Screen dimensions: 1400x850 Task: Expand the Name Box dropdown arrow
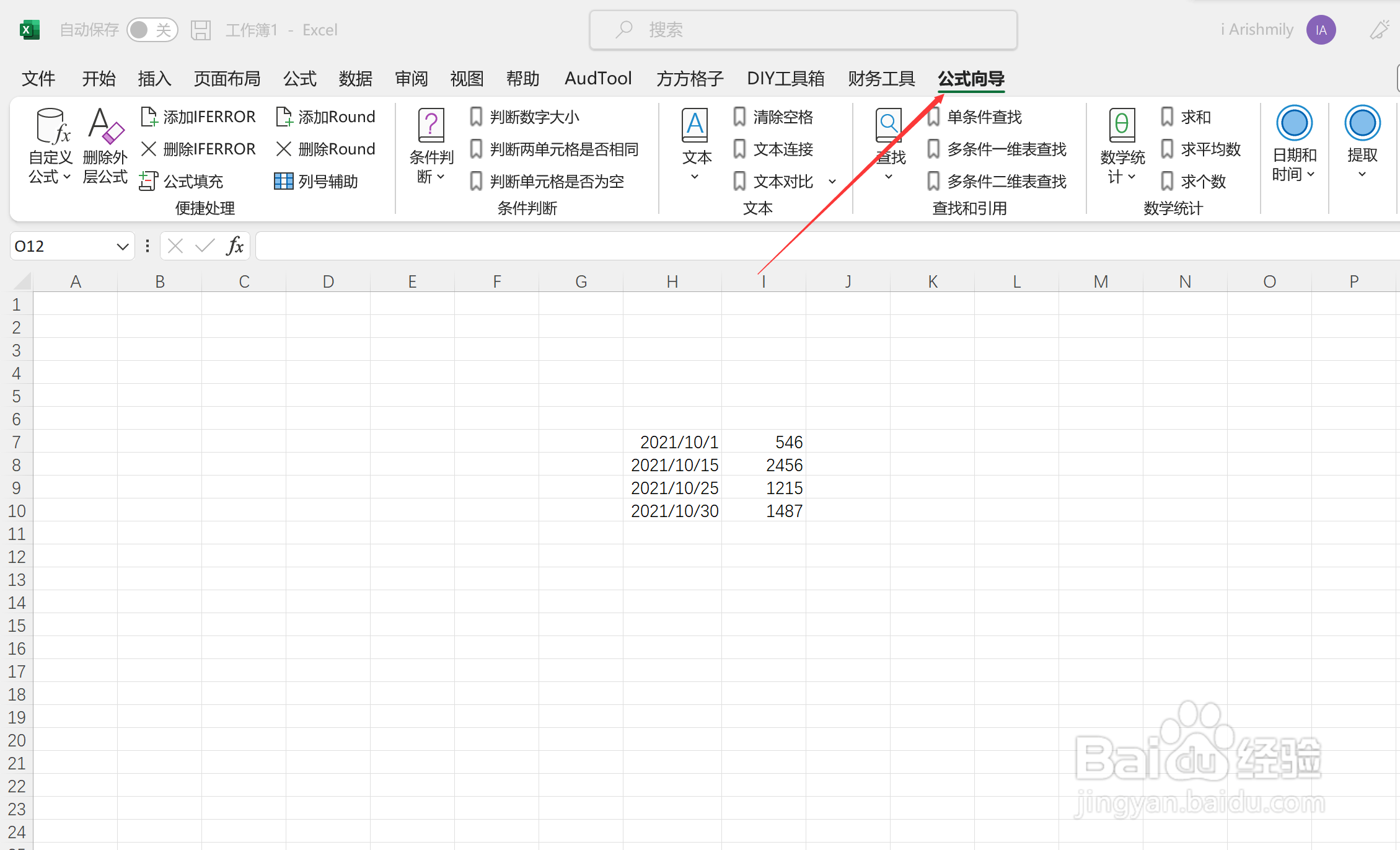tap(122, 247)
